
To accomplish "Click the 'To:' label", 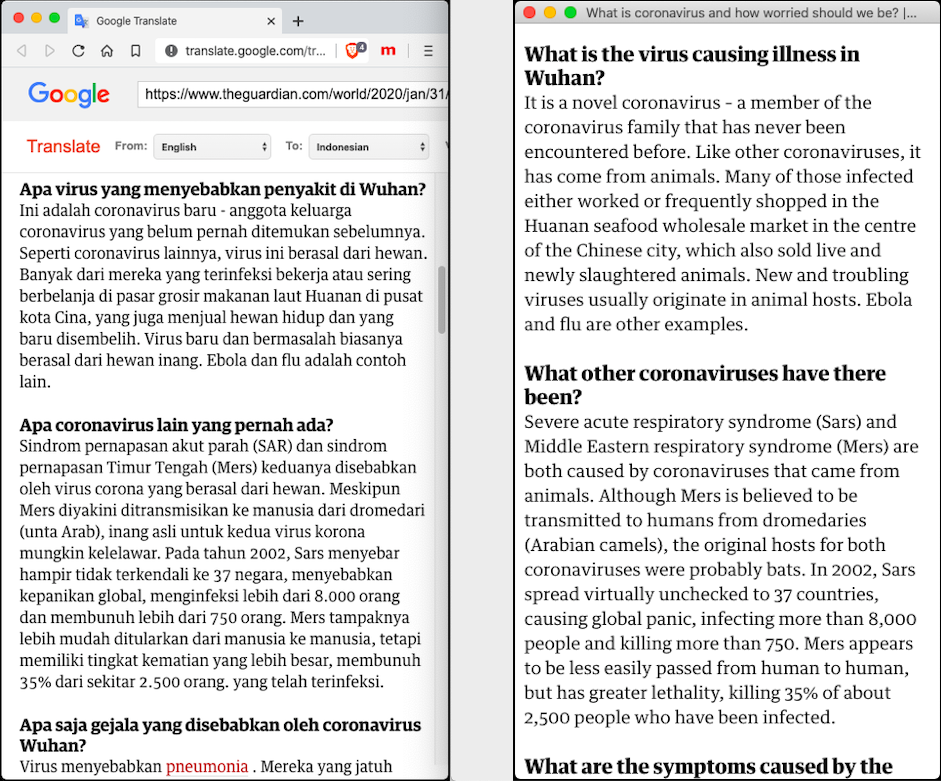I will click(x=293, y=146).
